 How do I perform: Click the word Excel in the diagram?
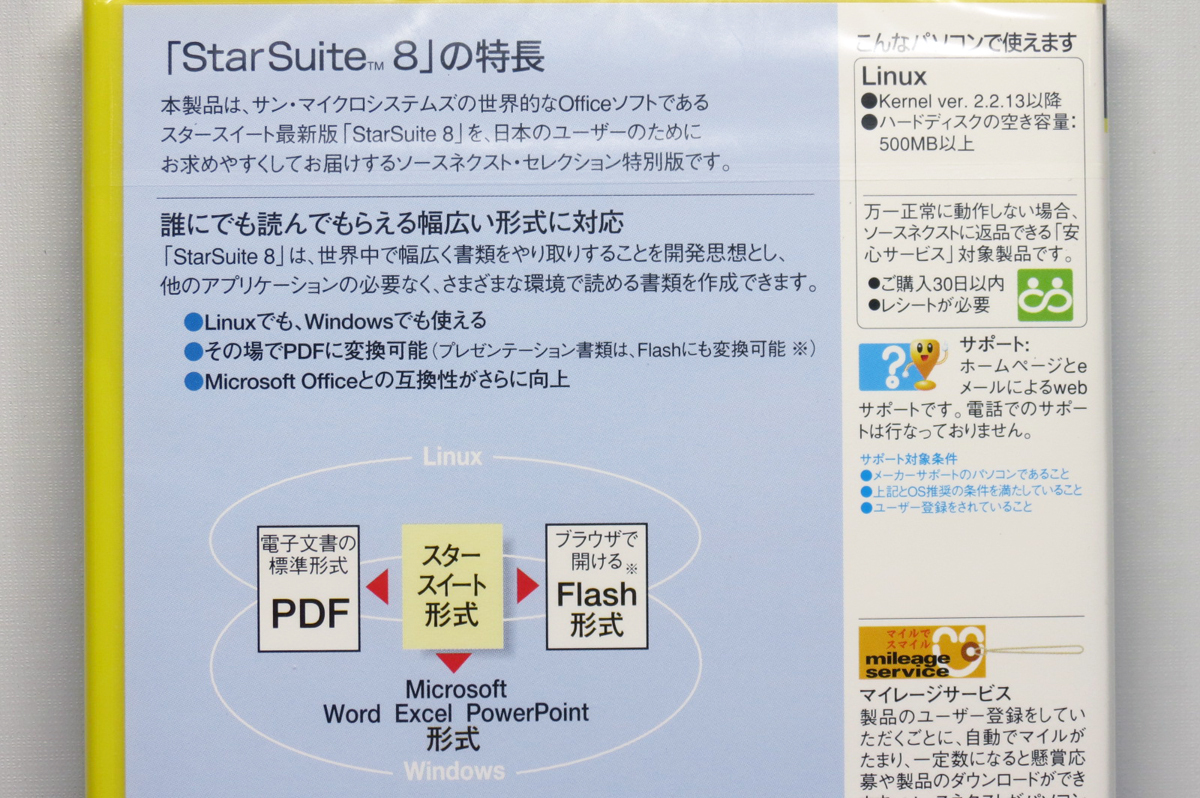pos(424,714)
